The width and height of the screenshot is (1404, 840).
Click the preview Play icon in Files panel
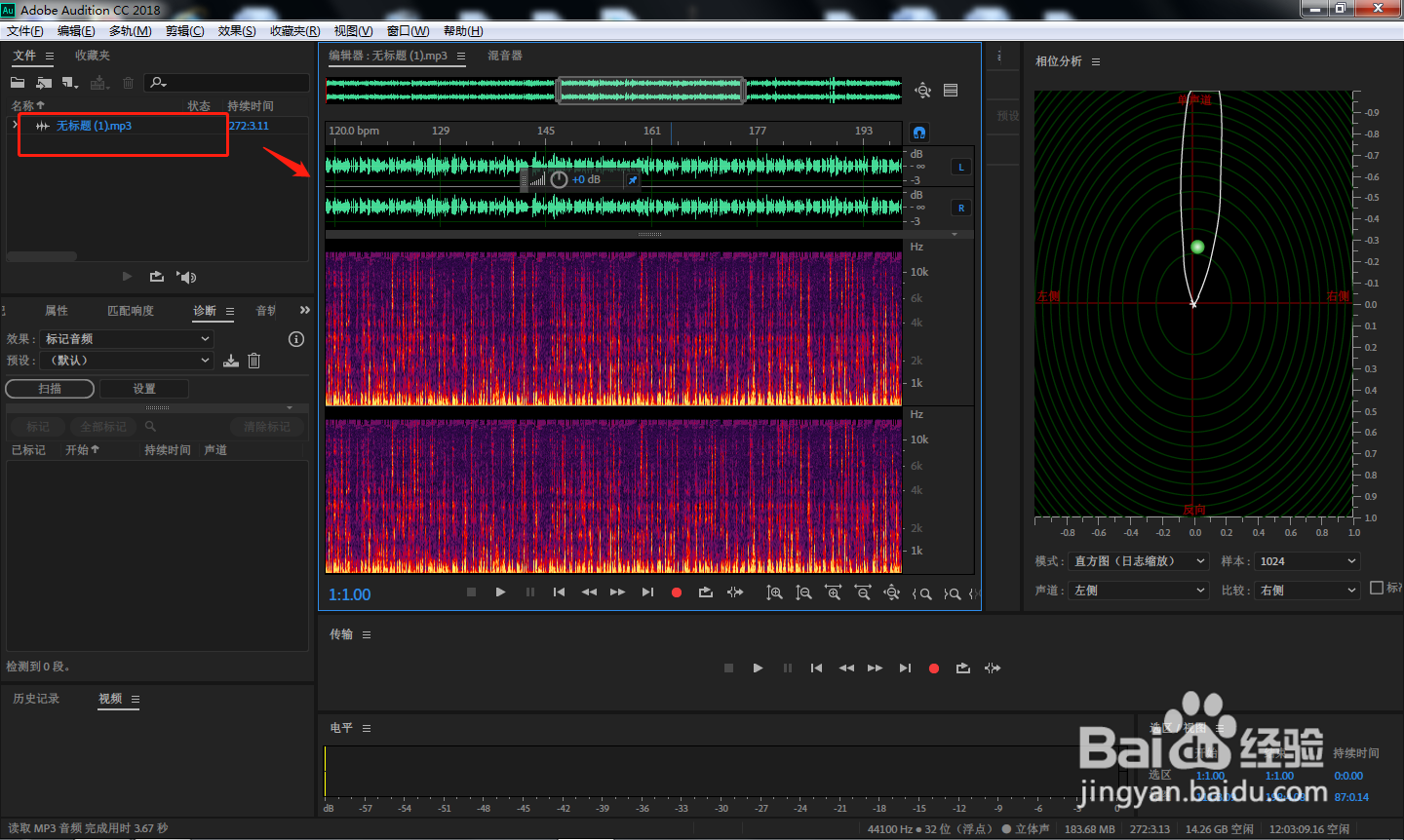pos(127,277)
